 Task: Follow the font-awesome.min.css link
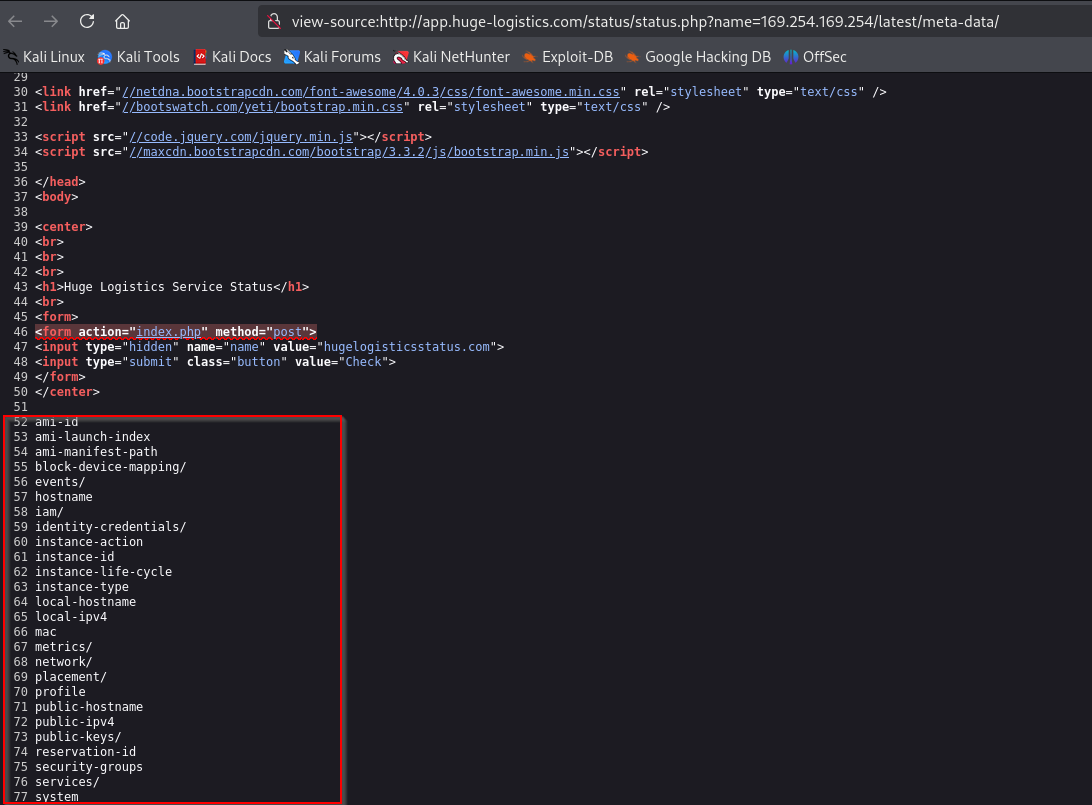pos(370,92)
